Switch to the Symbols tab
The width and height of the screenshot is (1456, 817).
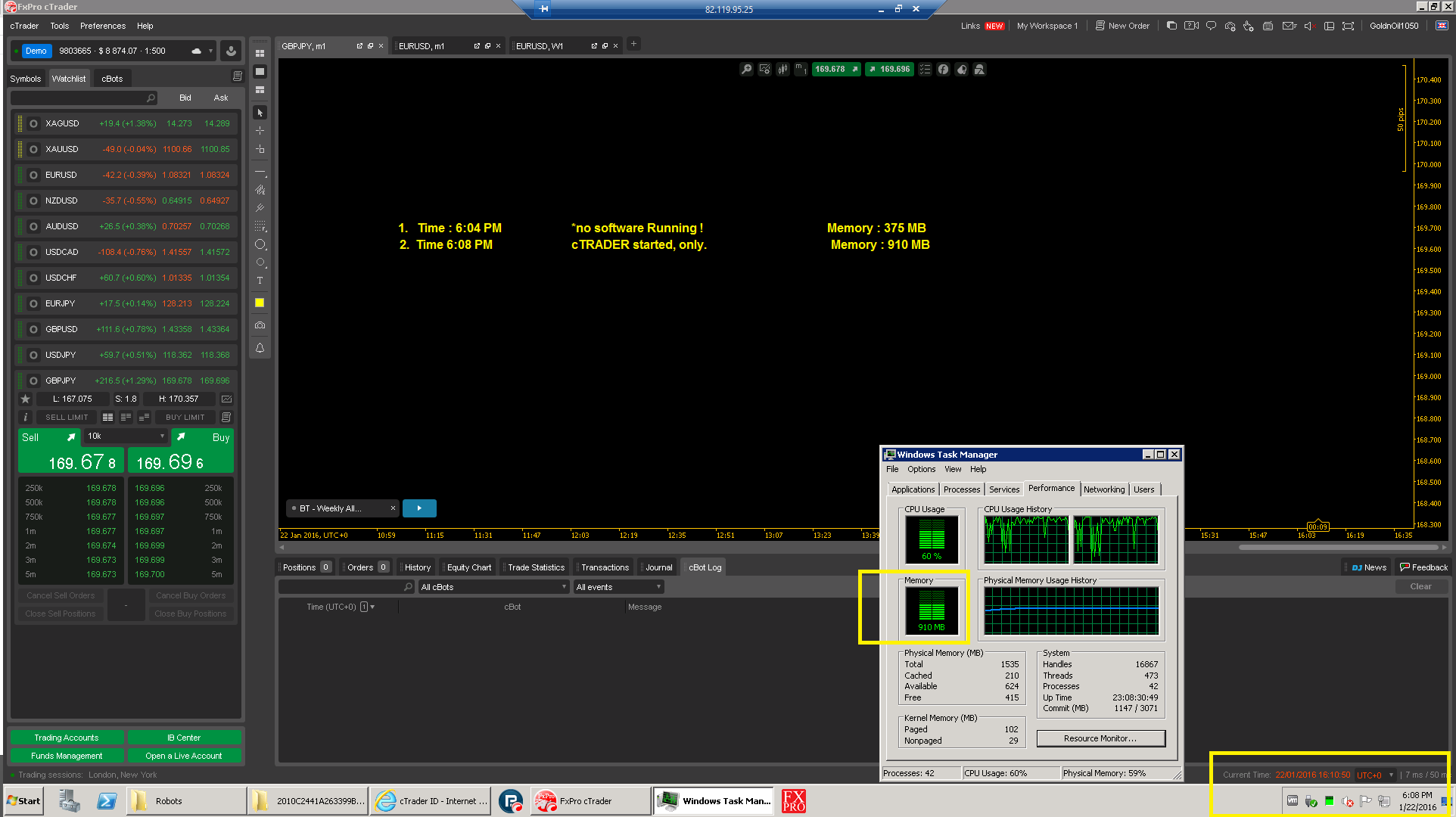tap(26, 79)
